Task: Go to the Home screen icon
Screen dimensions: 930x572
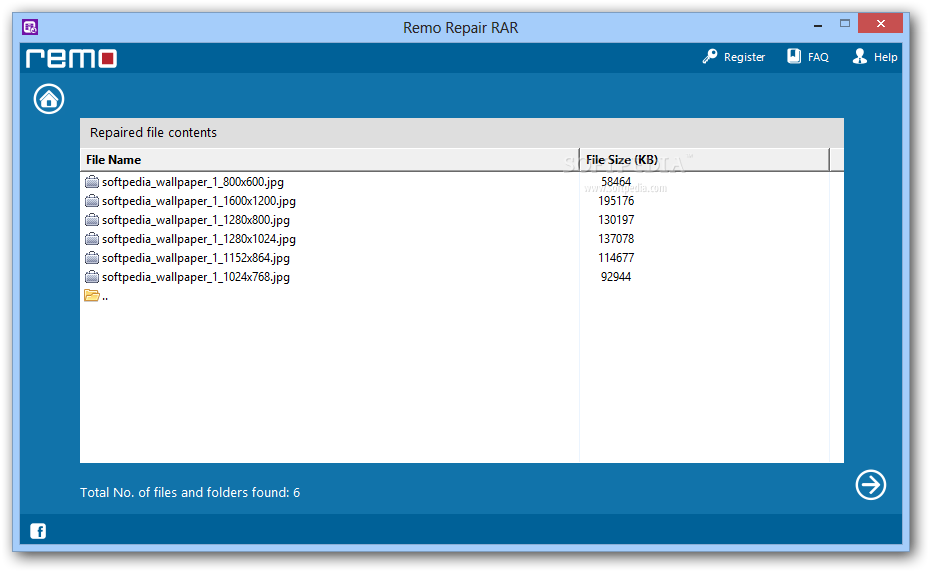Action: (x=49, y=99)
